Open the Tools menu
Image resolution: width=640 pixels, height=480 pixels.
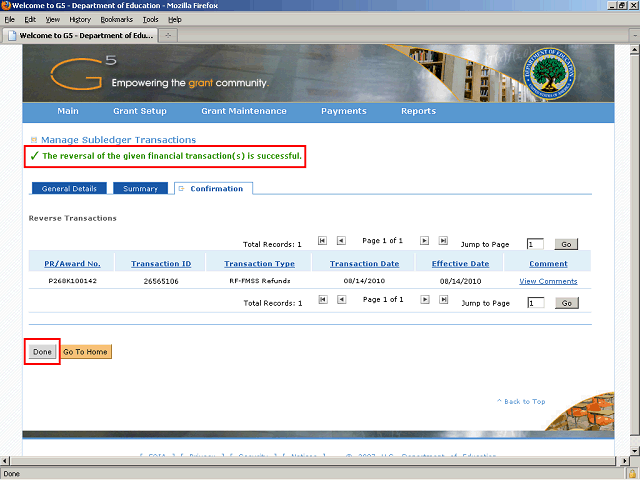(x=151, y=20)
